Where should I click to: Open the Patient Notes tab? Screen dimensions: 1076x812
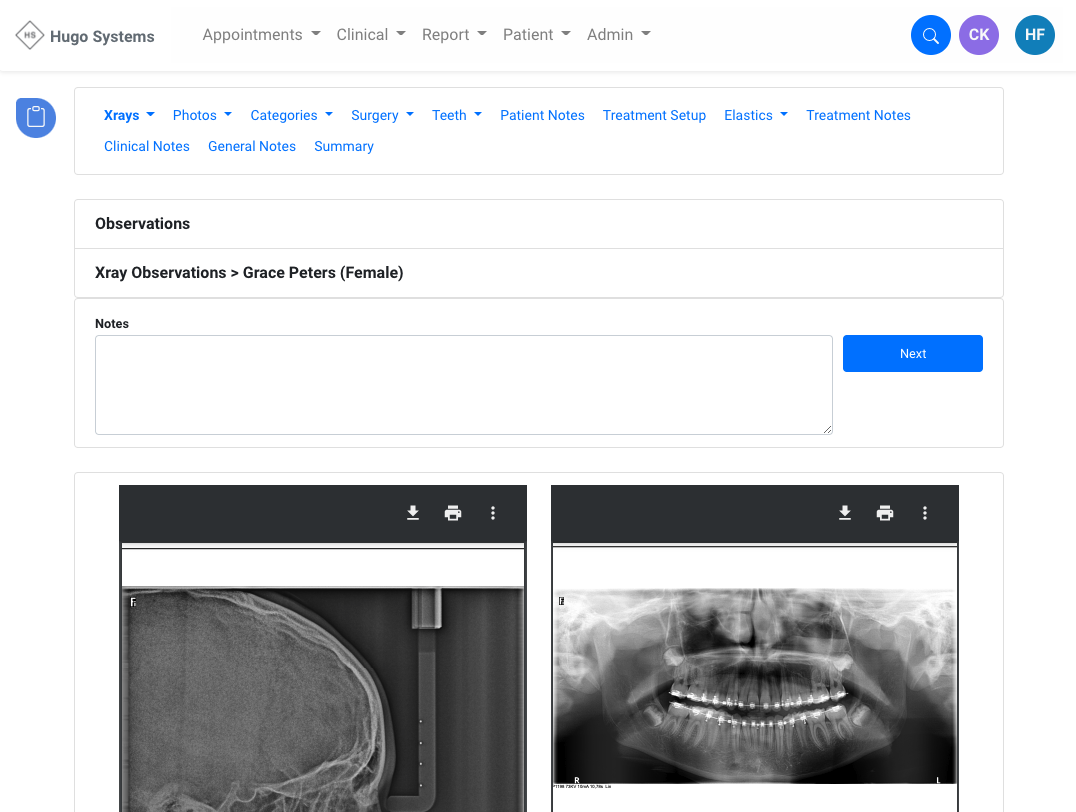click(542, 115)
